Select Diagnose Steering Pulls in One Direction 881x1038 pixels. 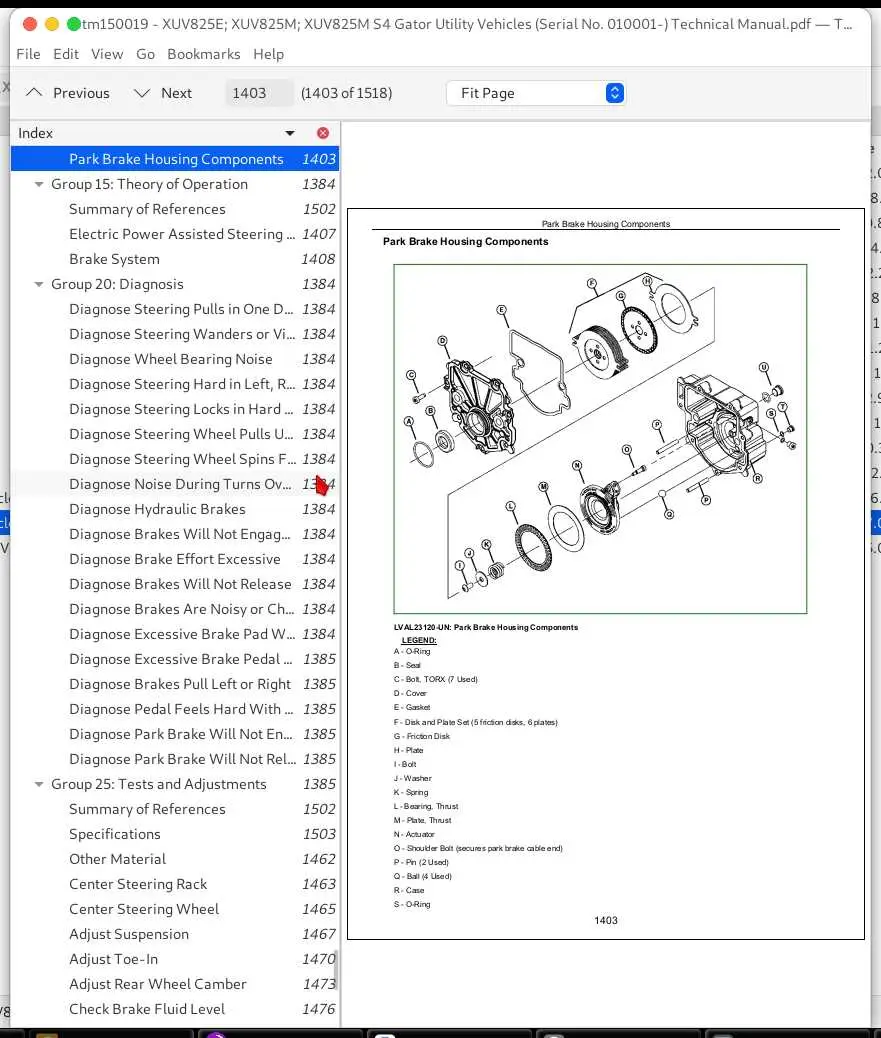pyautogui.click(x=175, y=309)
